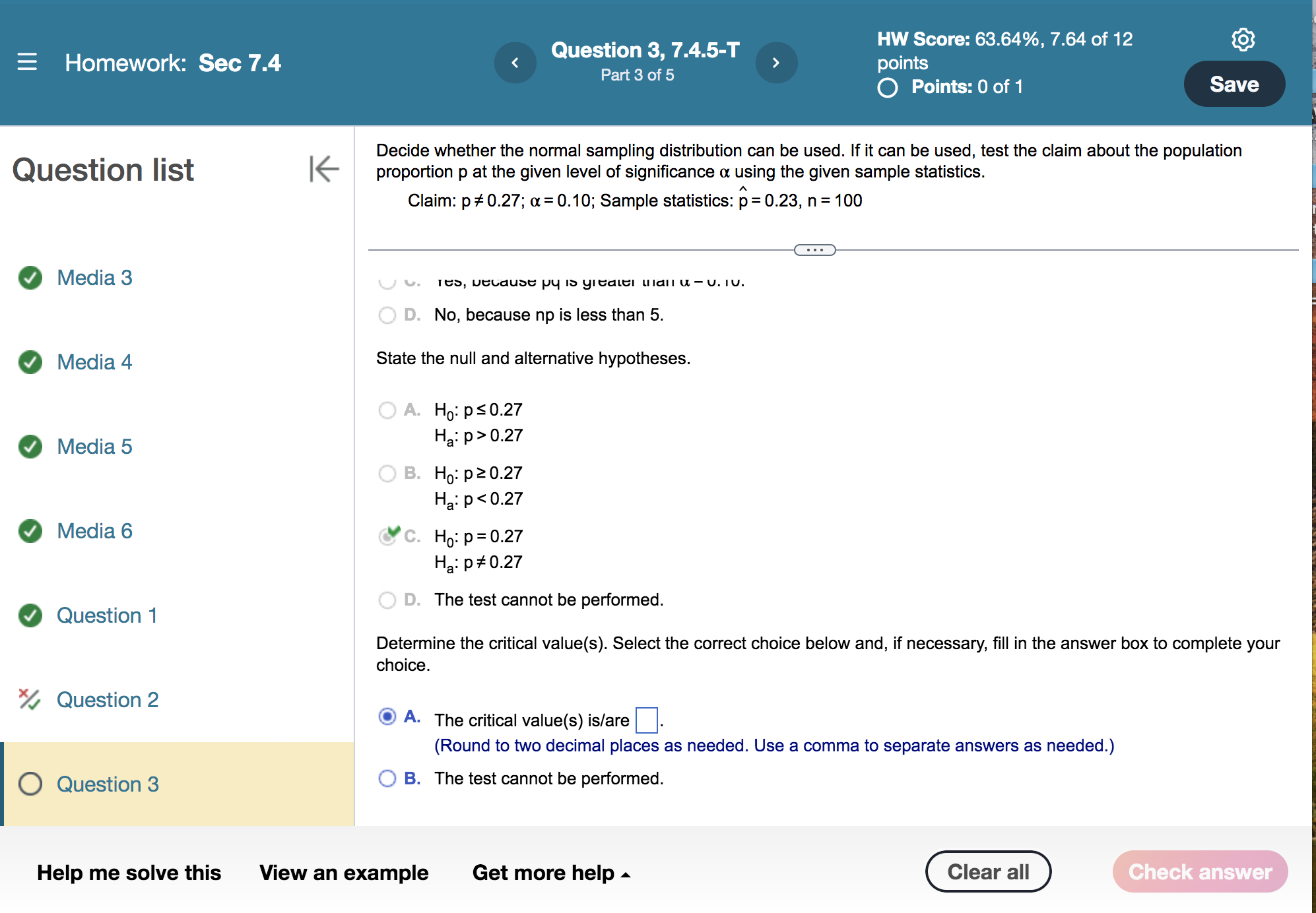Select option D No because np less than 5
This screenshot has height=913, width=1316.
coord(387,315)
